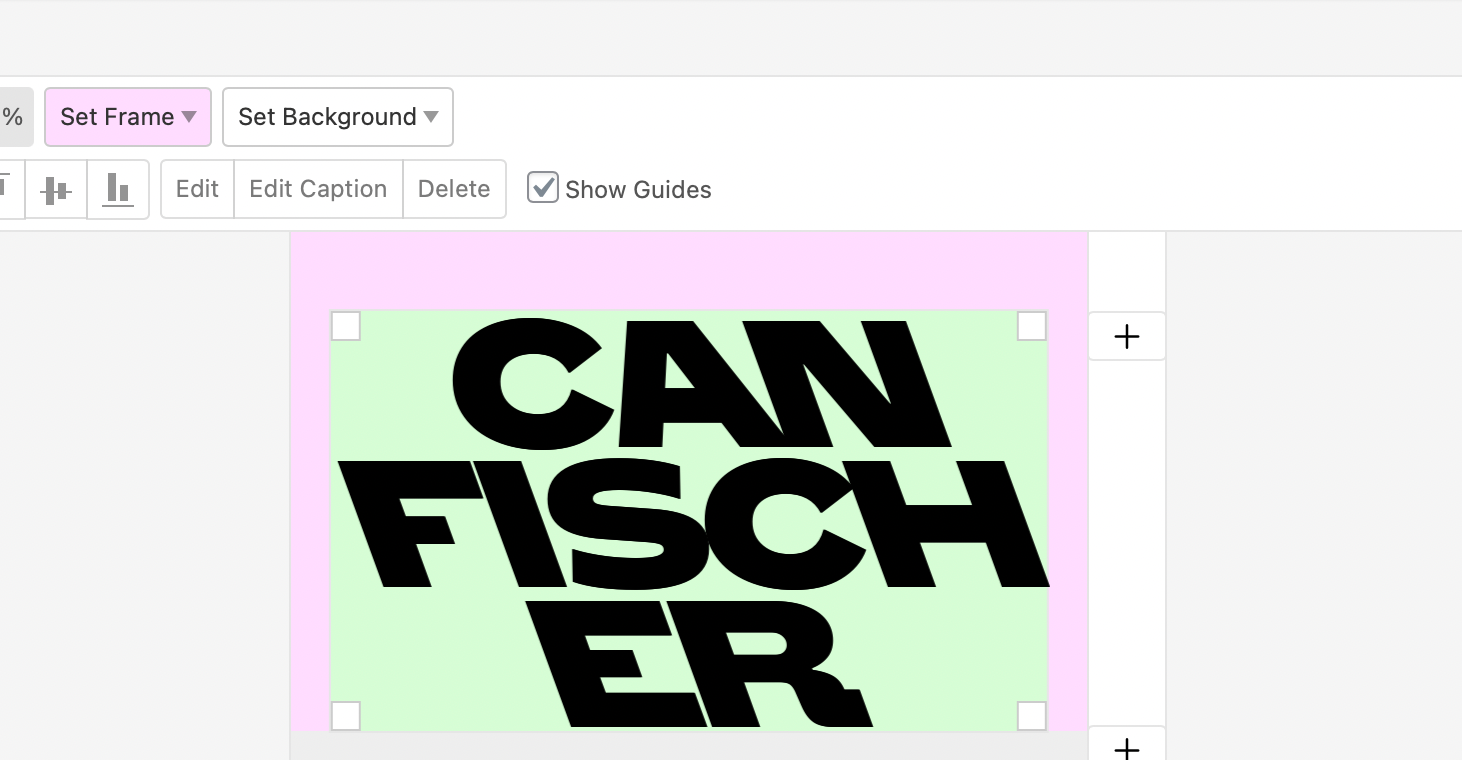
Task: Grab the top-left resize handle of the image
Action: [x=345, y=326]
